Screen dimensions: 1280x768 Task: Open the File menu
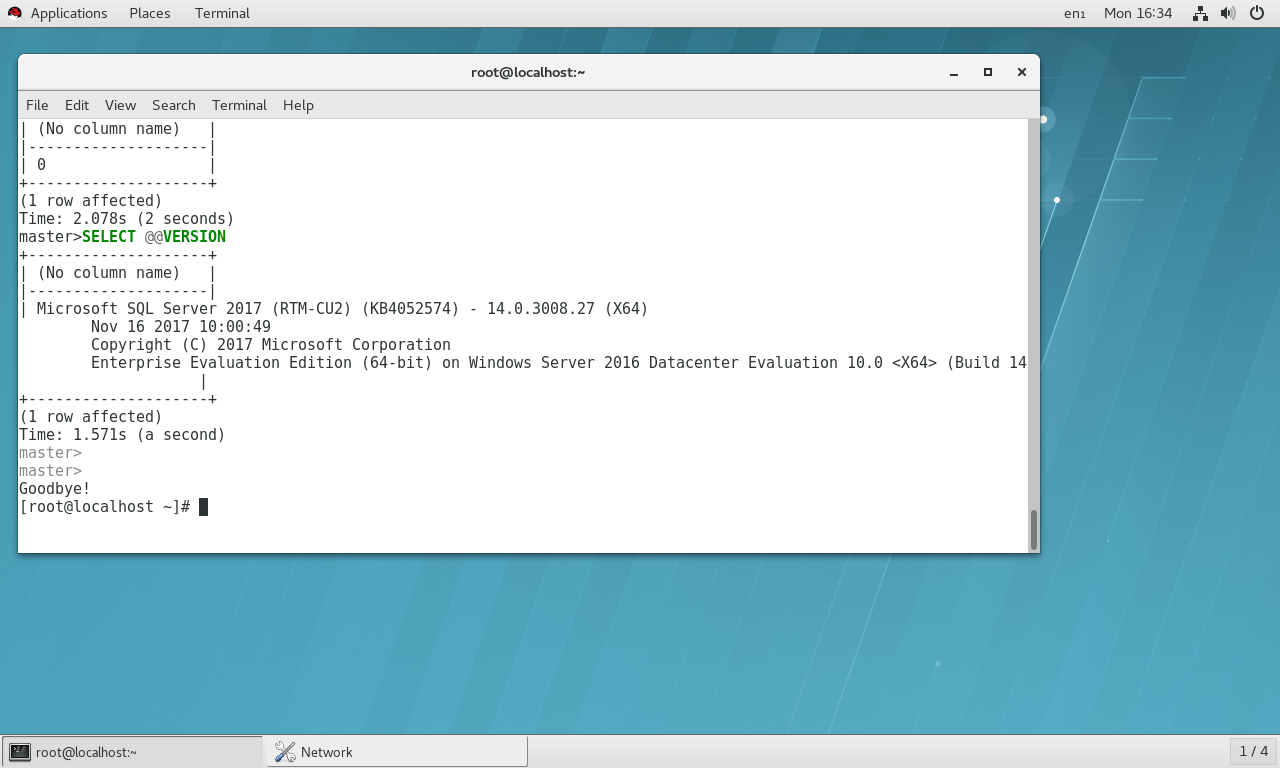tap(37, 105)
